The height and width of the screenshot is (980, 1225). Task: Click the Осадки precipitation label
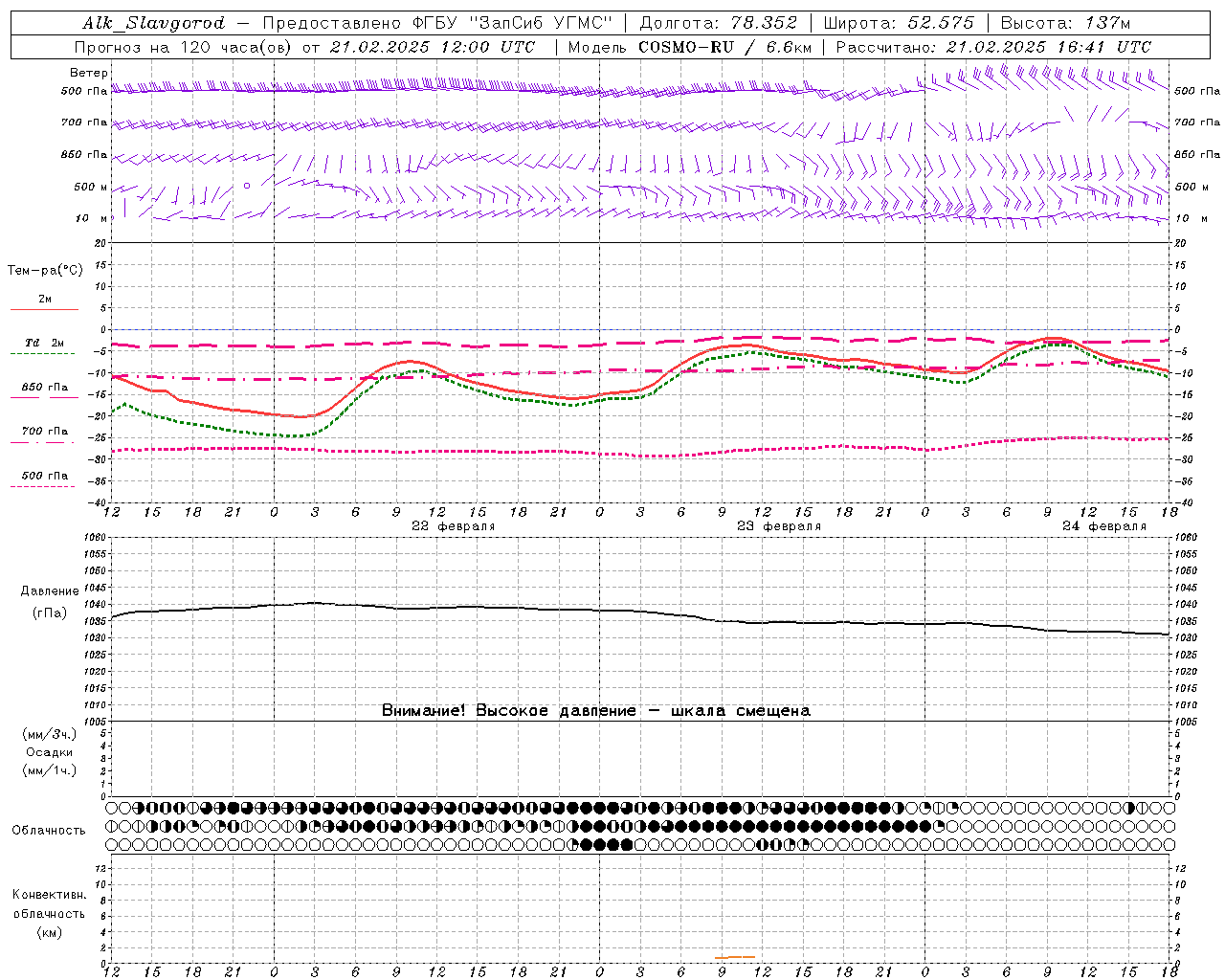pos(50,752)
